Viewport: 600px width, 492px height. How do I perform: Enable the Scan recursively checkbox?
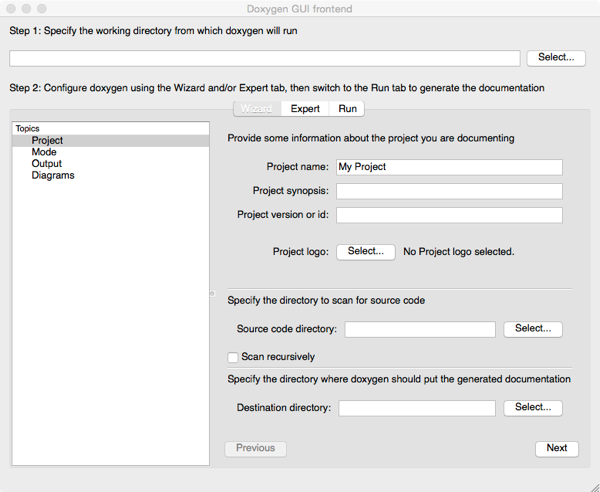(x=233, y=357)
